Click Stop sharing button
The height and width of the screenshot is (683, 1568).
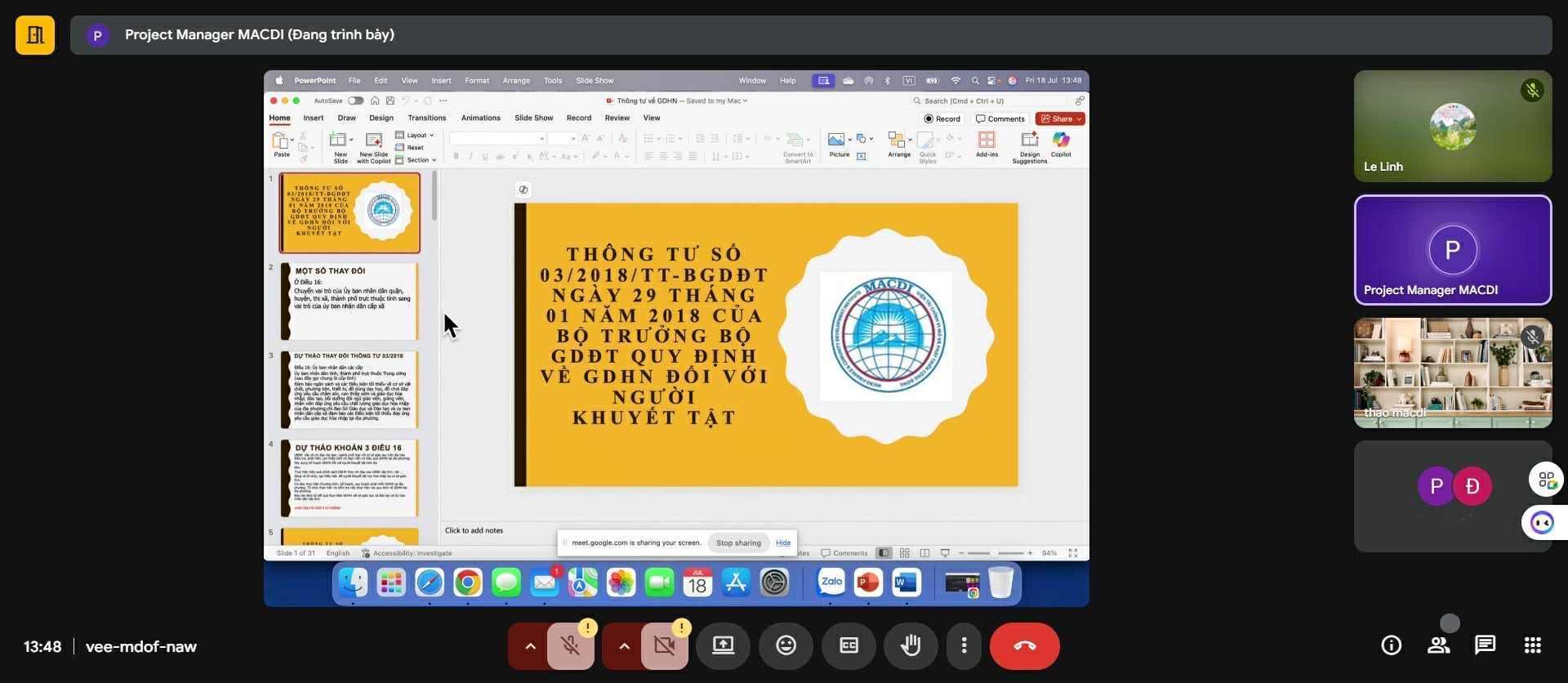pyautogui.click(x=737, y=542)
